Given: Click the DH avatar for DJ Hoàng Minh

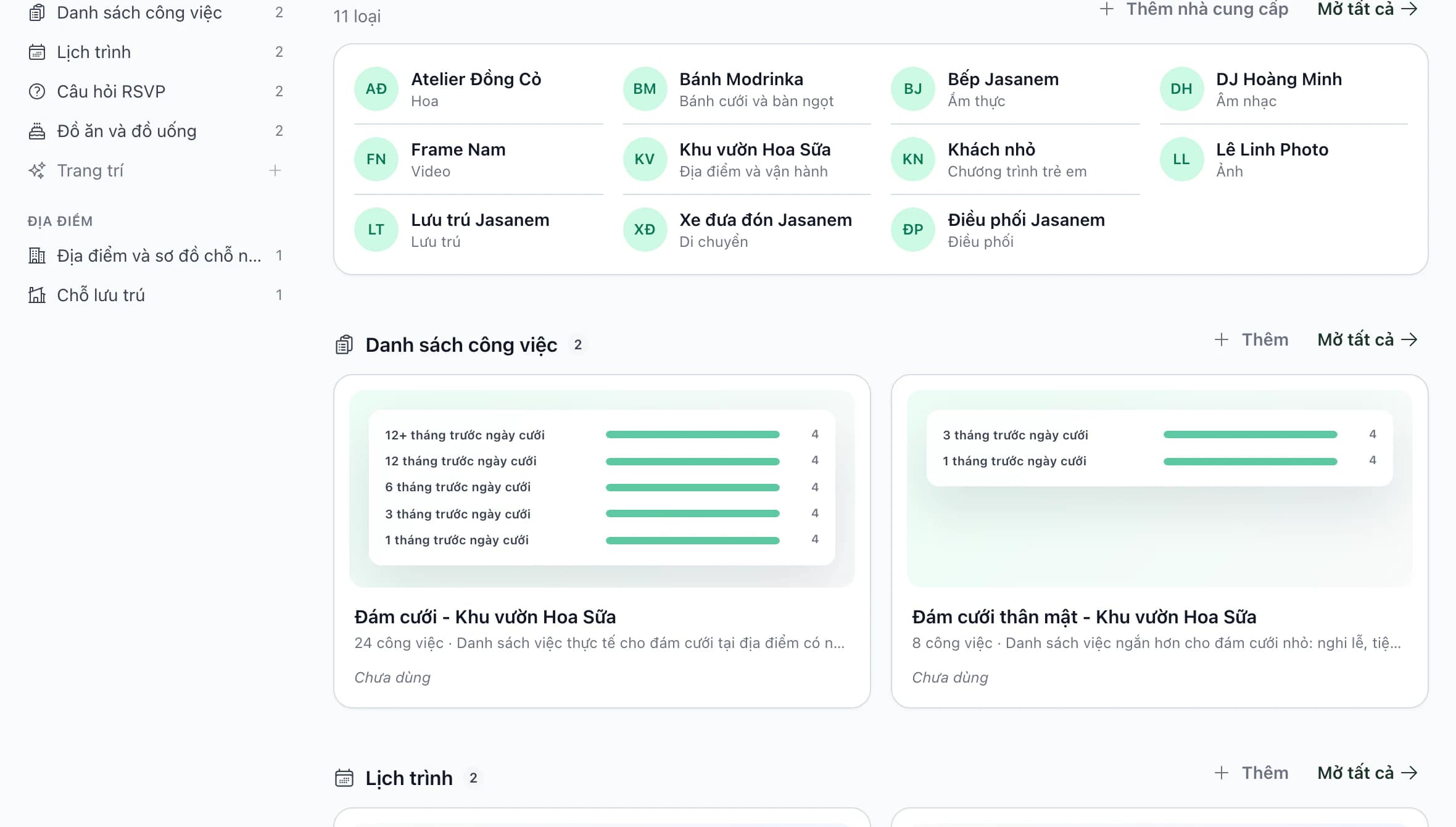Looking at the screenshot, I should [1181, 89].
